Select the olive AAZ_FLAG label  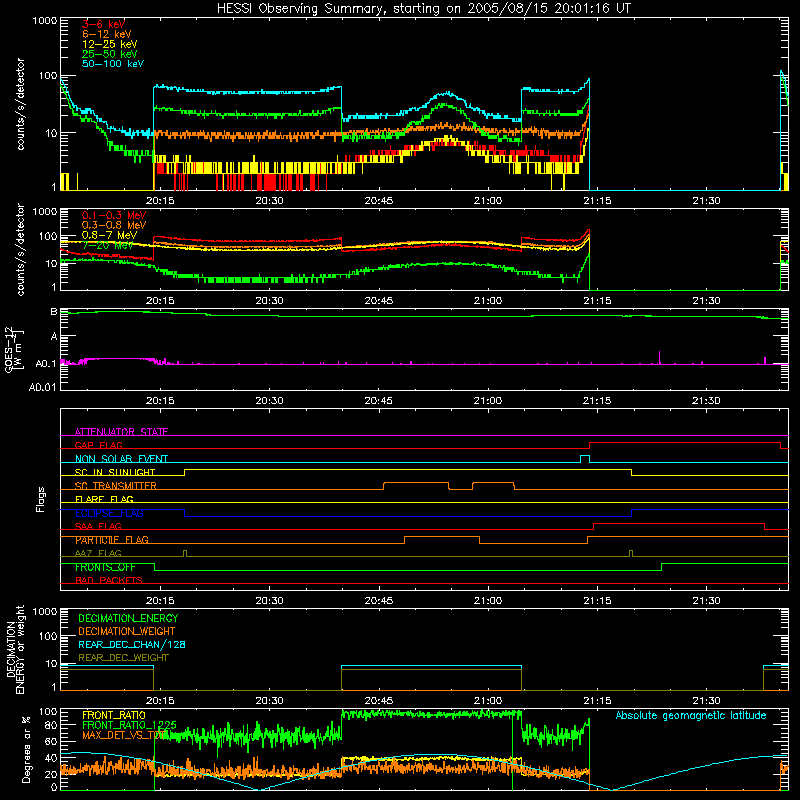coord(98,553)
